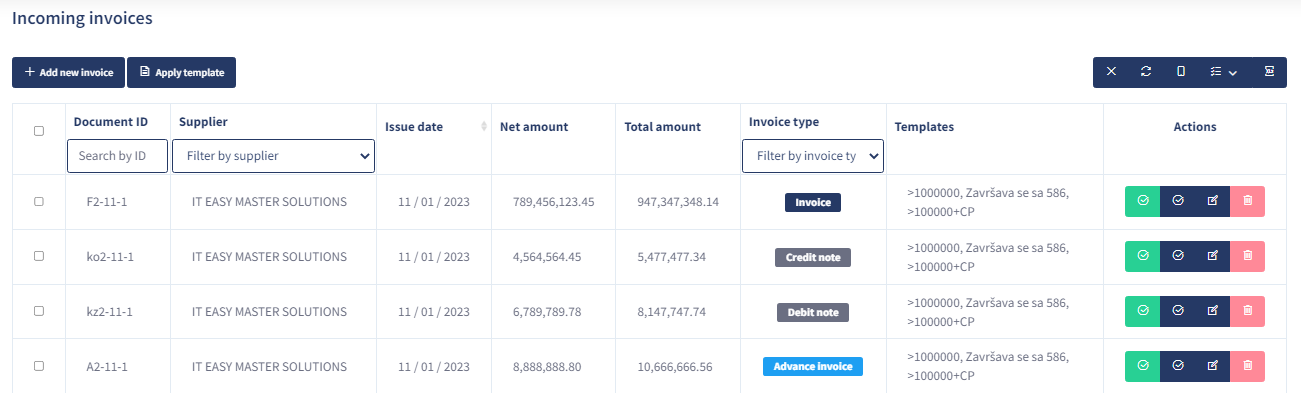Click Document ID column header
Screen dimensions: 1301x393
tap(111, 122)
